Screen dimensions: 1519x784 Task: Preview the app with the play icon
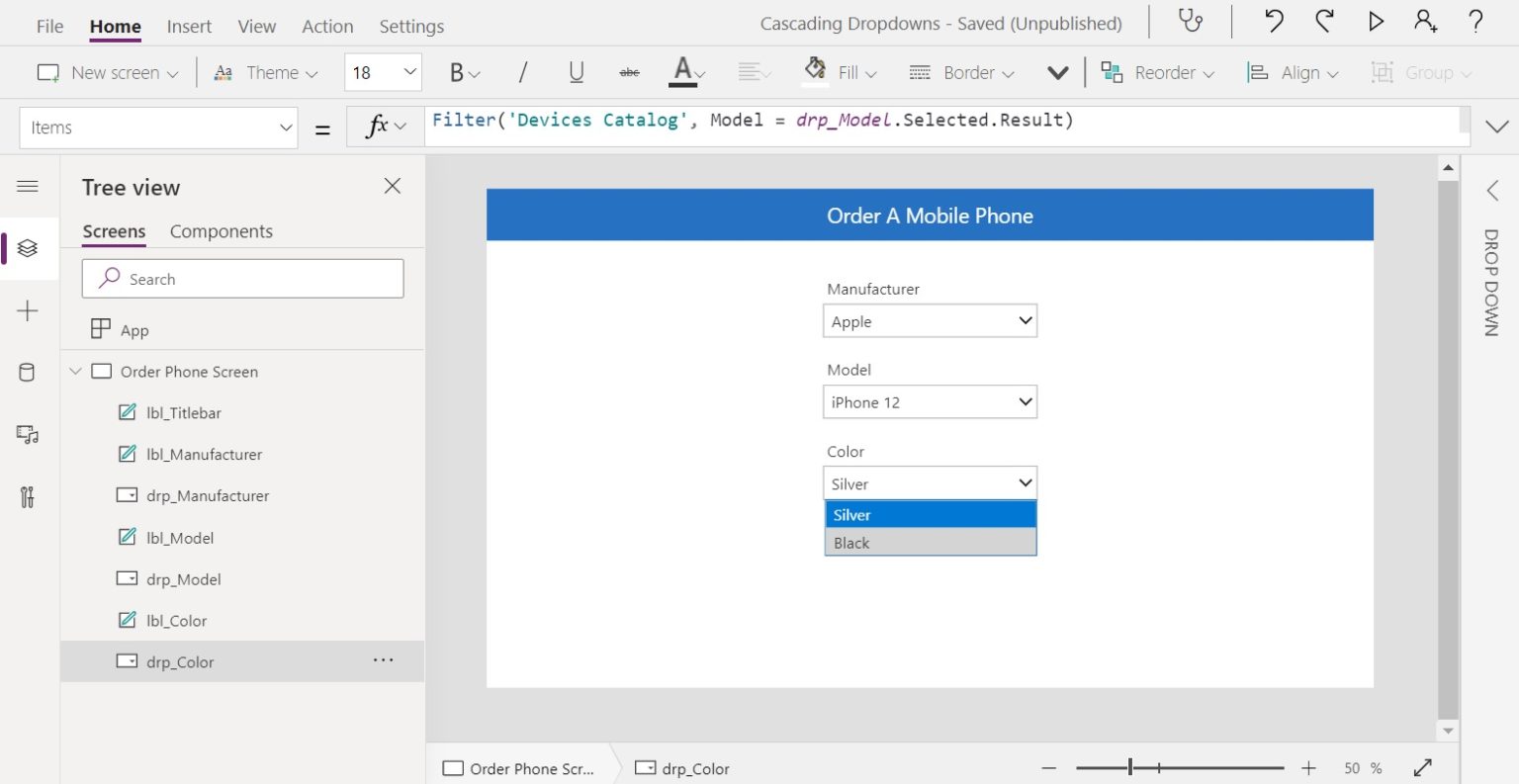[1376, 21]
